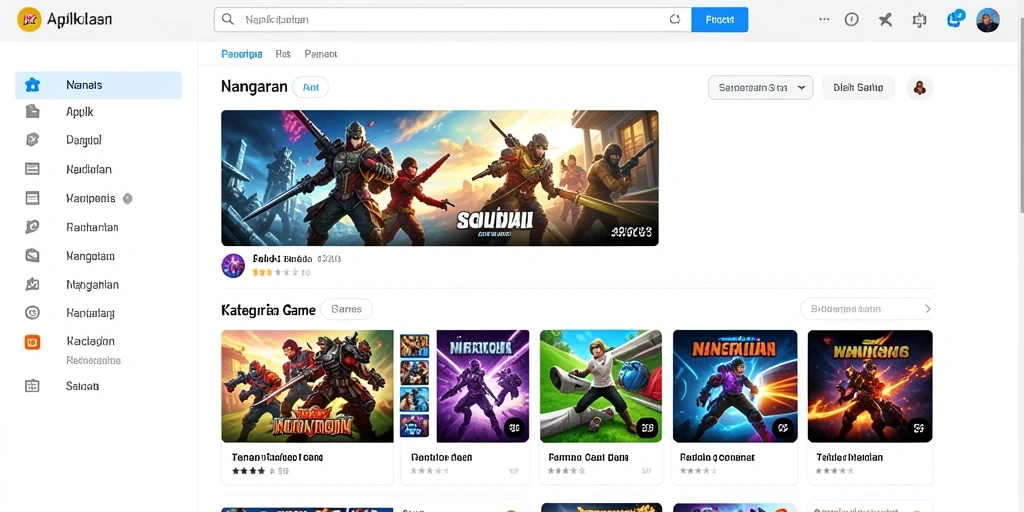Click into the search input field
This screenshot has height=512, width=1024.
pyautogui.click(x=452, y=20)
